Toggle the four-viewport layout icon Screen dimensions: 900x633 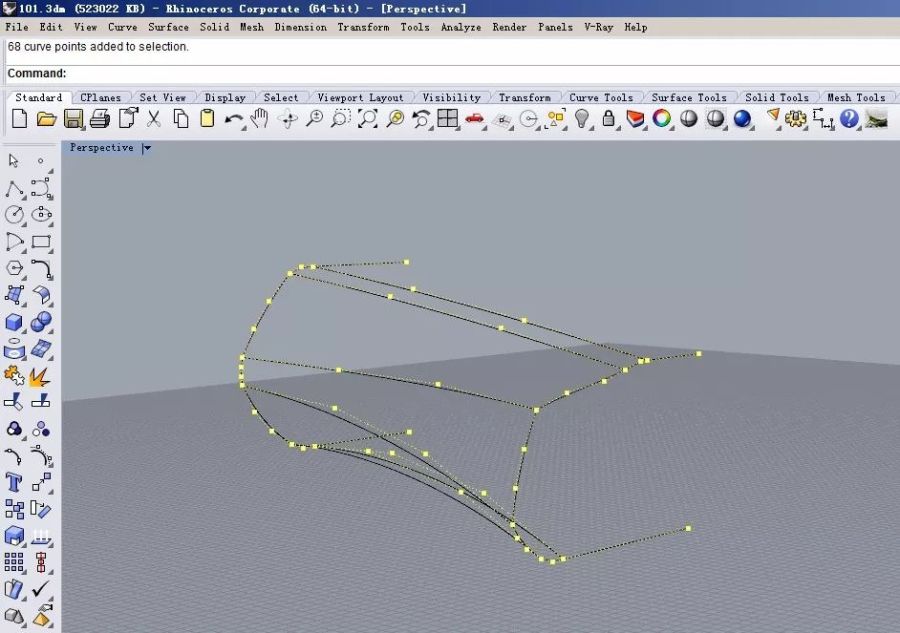[447, 119]
